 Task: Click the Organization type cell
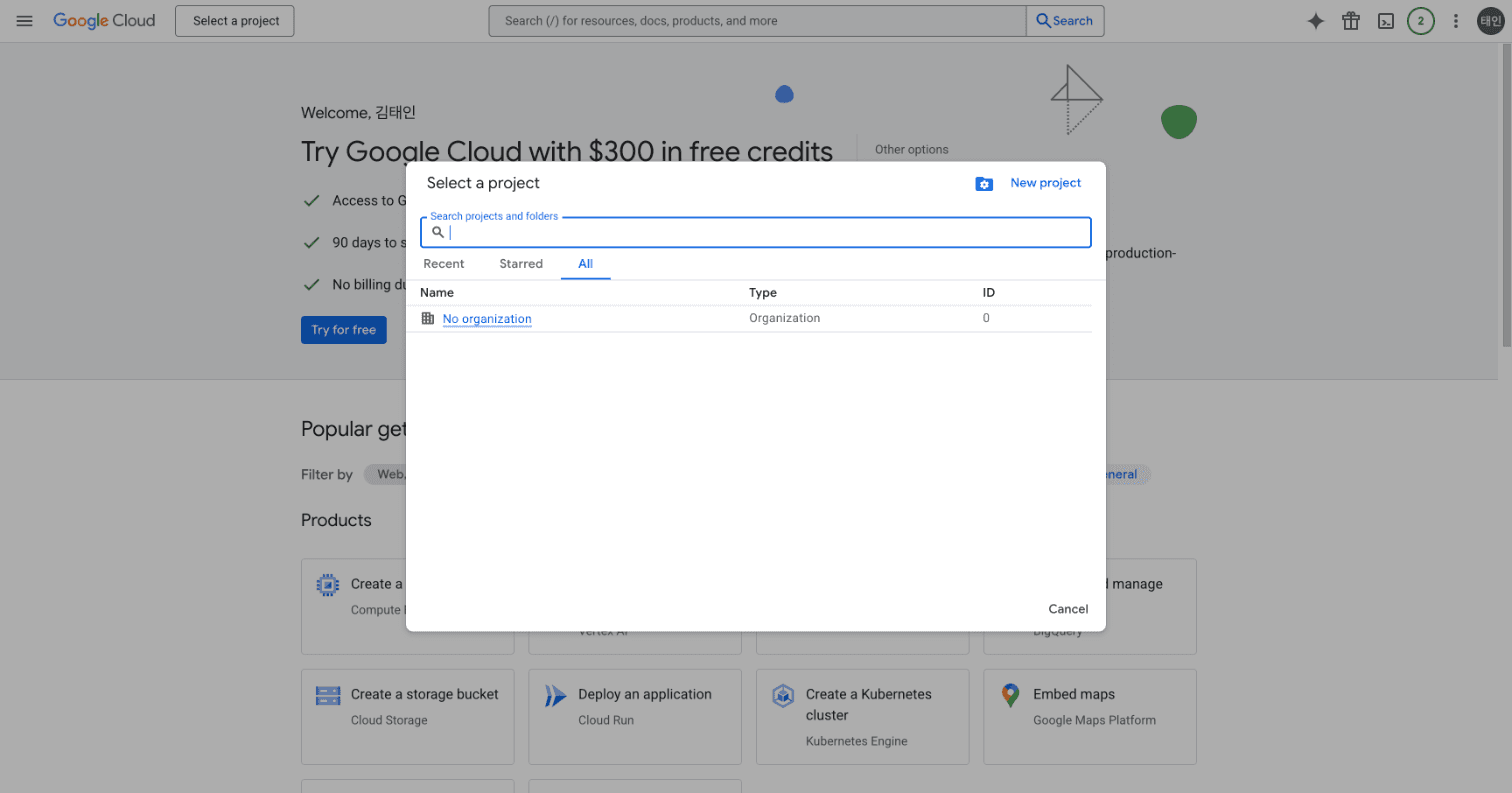(x=785, y=318)
